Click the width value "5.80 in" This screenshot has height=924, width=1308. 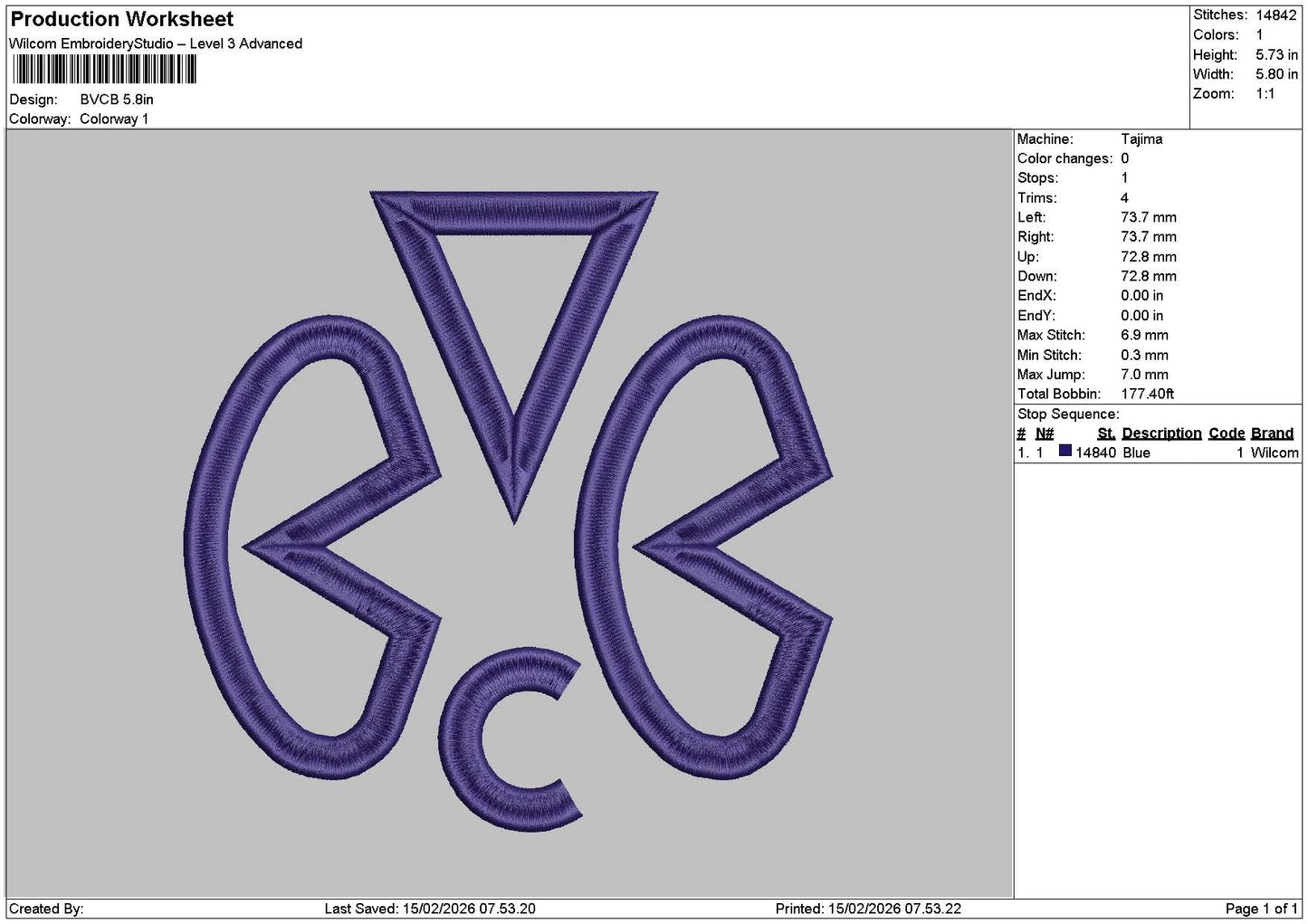click(x=1276, y=75)
